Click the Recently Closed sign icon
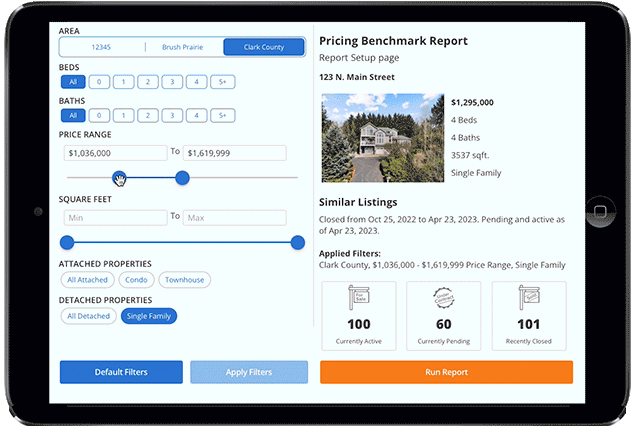Viewport: 635px width, 426px height. tap(529, 300)
